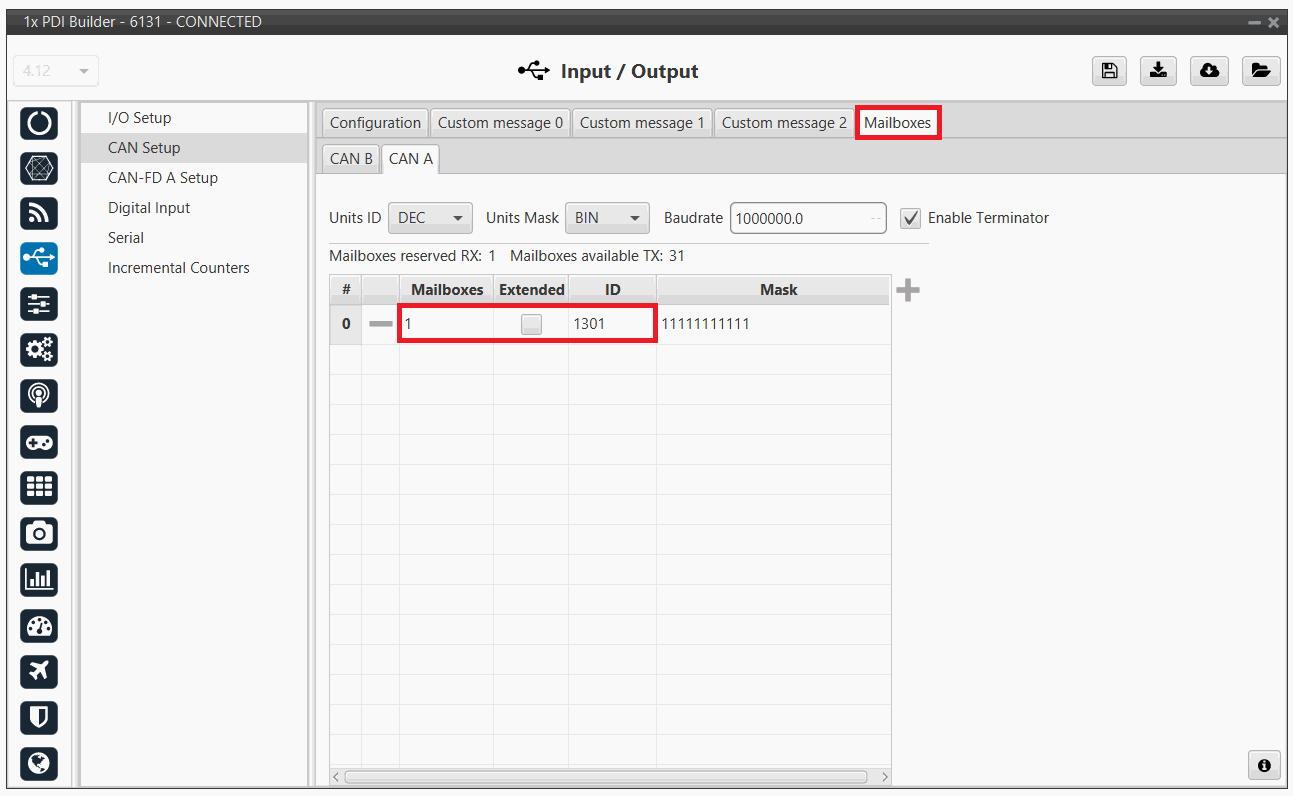Open the 4.12 version dropdown
This screenshot has width=1293, height=796.
(56, 71)
